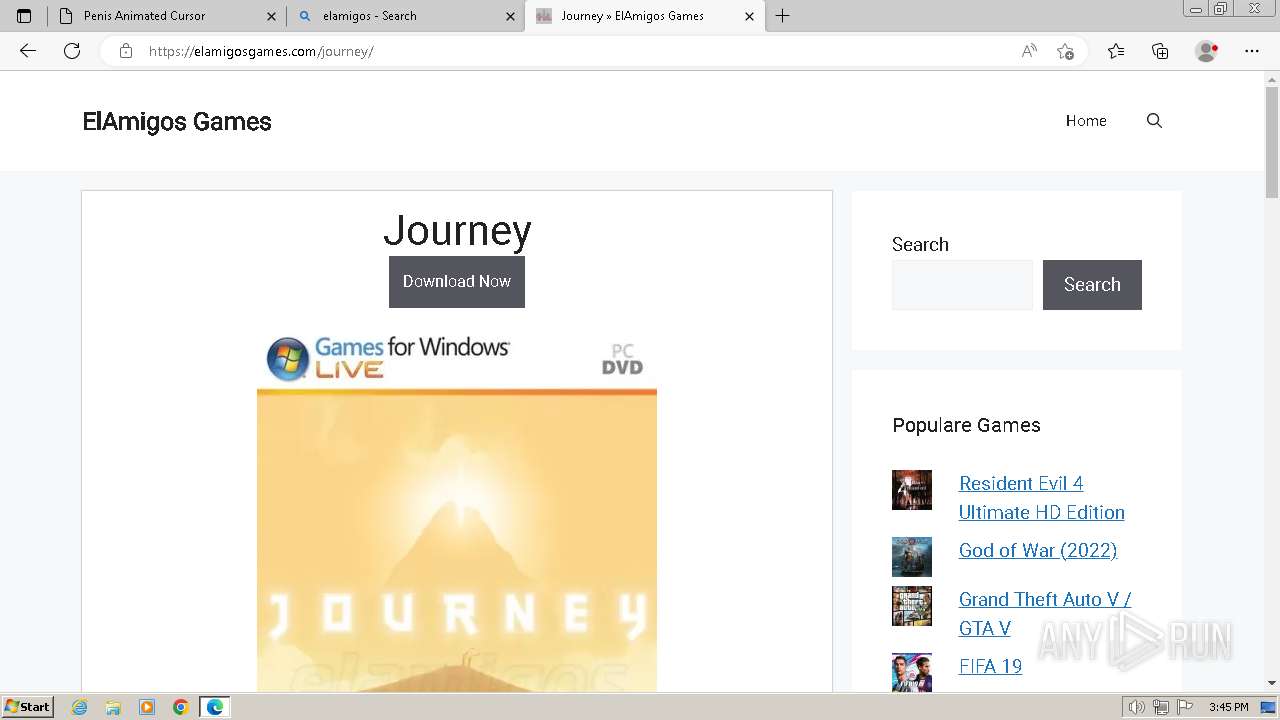Click the sidebar Search button

coord(1092,285)
